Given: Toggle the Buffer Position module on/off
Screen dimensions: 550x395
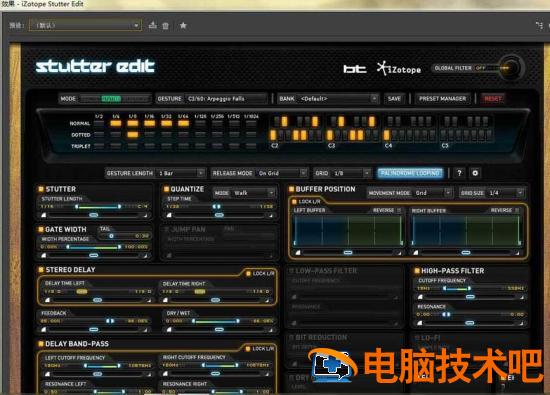Looking at the screenshot, I should [x=291, y=189].
